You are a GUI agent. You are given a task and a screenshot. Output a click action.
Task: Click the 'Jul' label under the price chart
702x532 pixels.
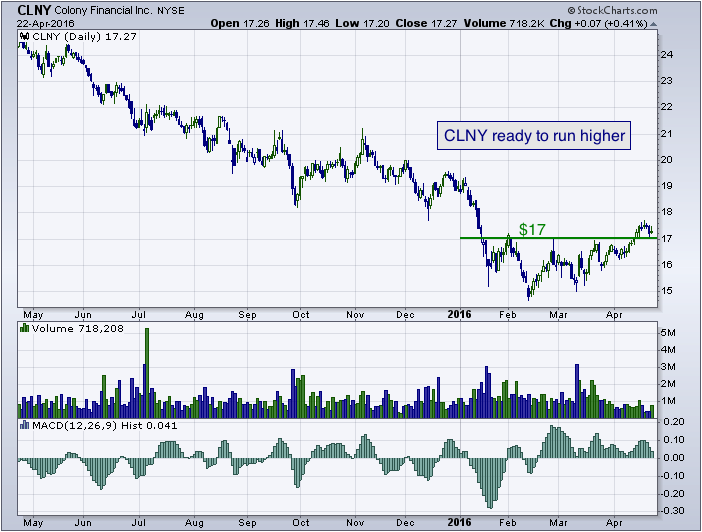click(139, 315)
